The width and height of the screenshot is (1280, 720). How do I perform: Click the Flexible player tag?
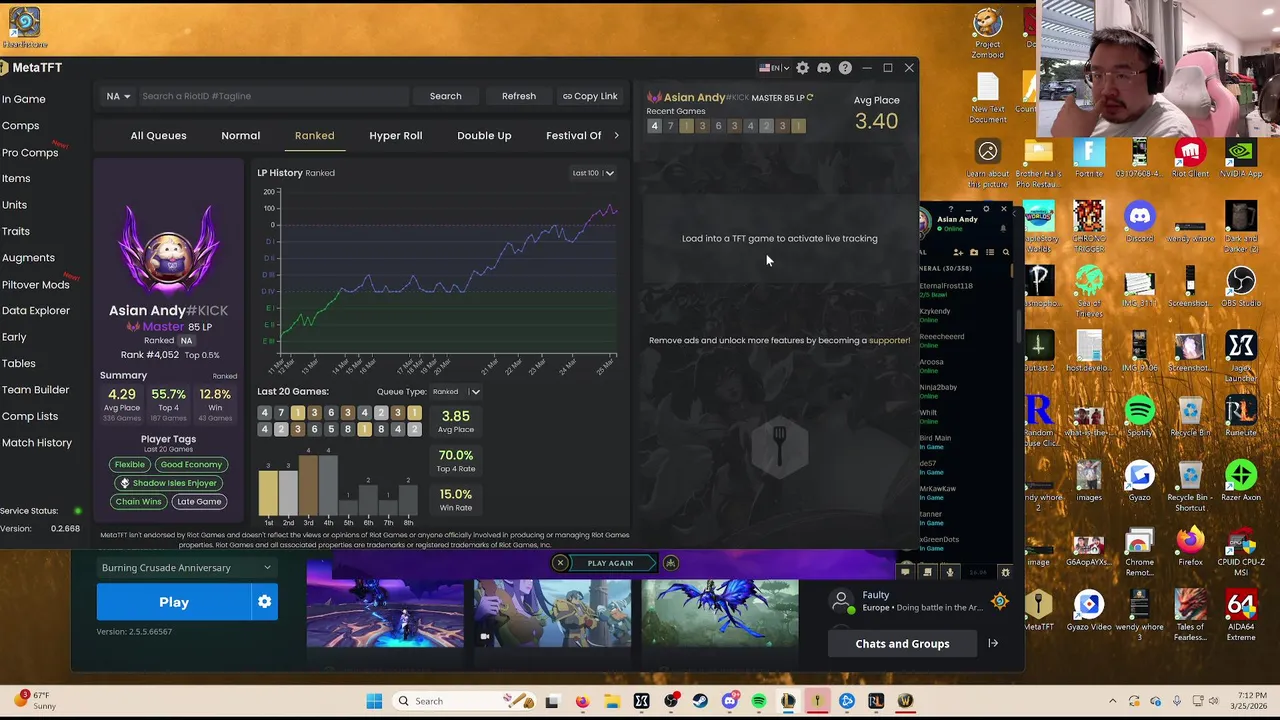click(129, 464)
